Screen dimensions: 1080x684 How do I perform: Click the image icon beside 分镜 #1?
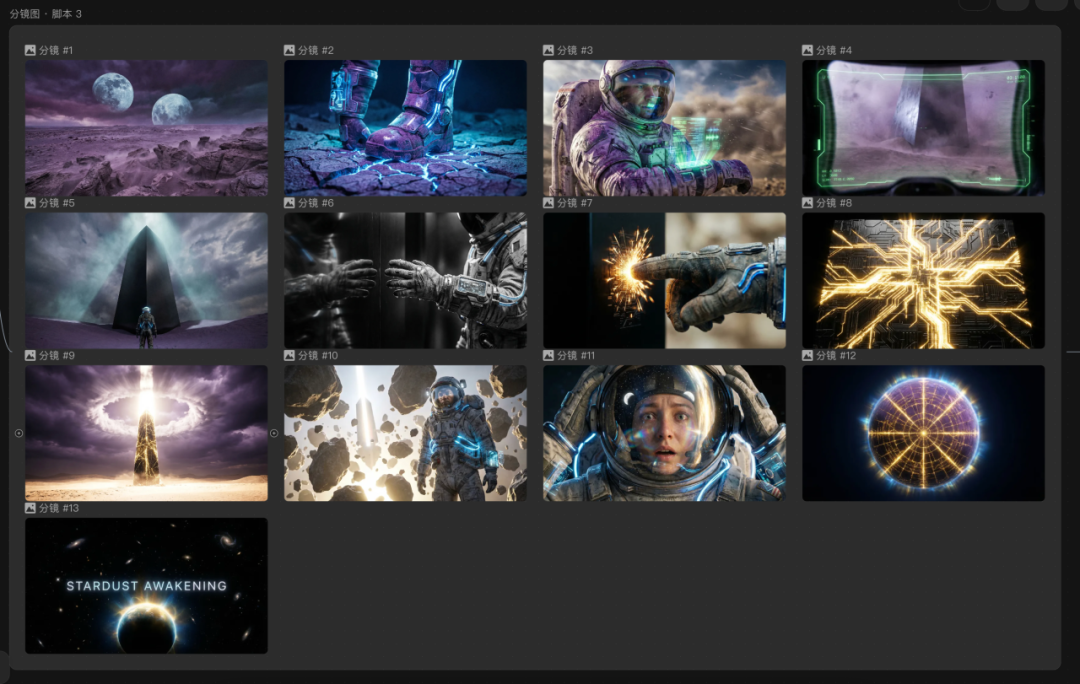tap(30, 50)
